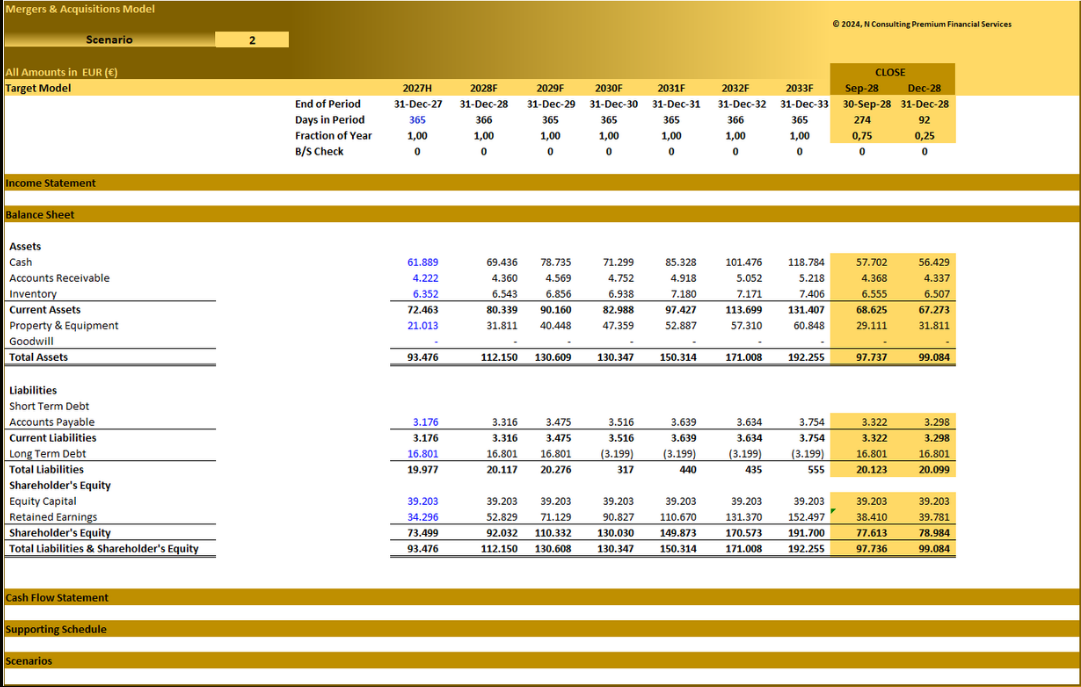
Task: Select the Retained Earnings row label
Action: [x=53, y=517]
